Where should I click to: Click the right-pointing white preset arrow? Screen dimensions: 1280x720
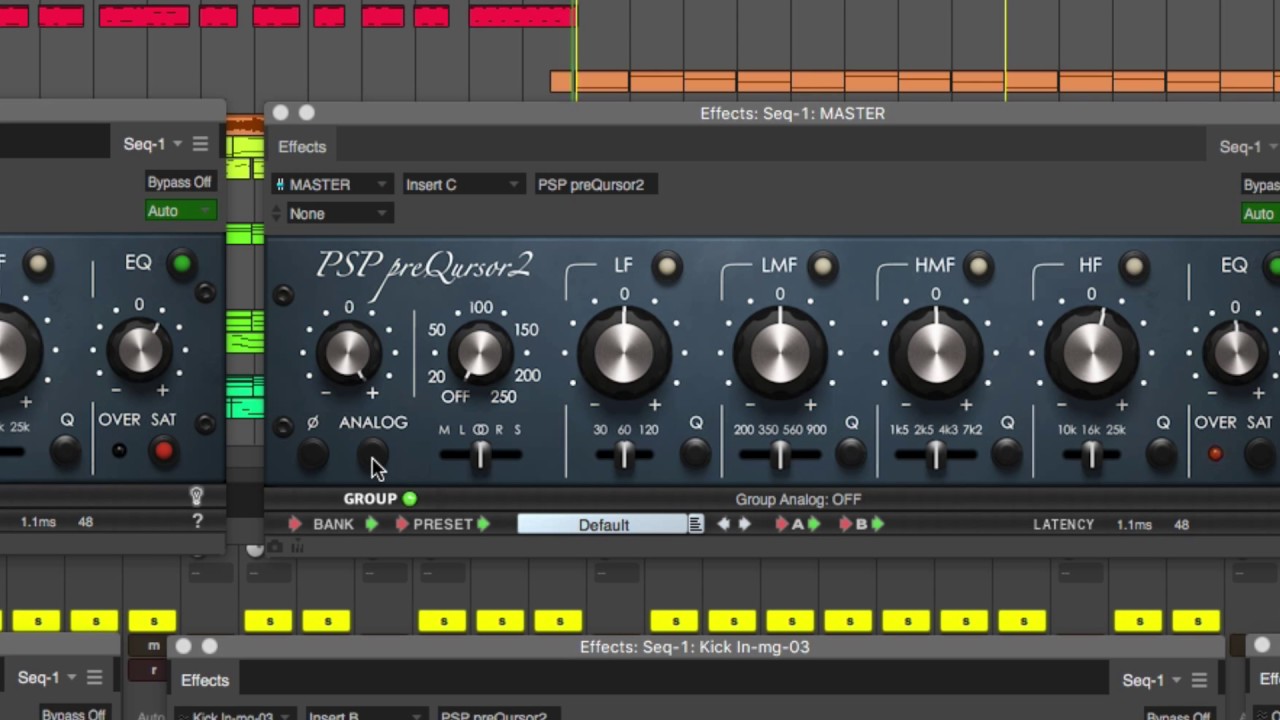tap(744, 524)
